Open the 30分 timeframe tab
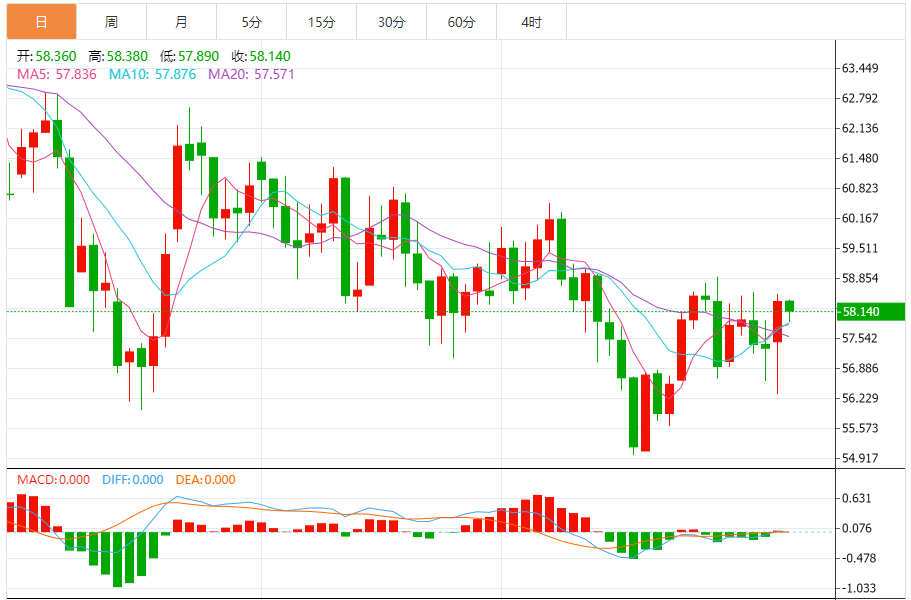 [392, 22]
